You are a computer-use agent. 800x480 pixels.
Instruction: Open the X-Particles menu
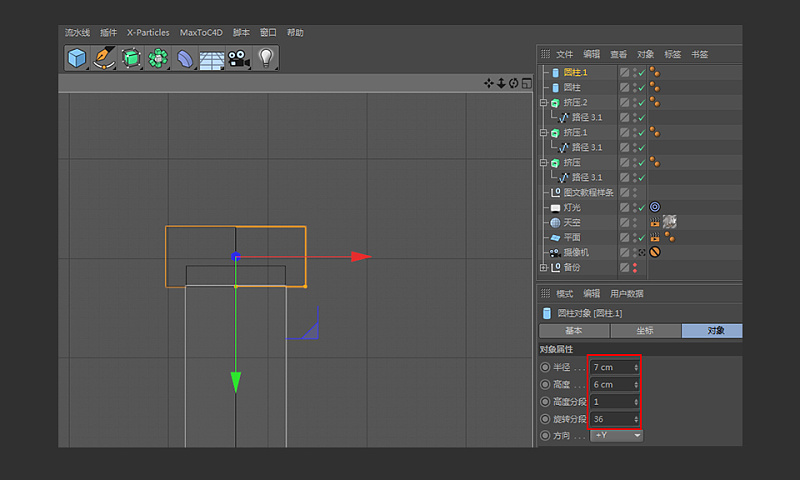(148, 33)
